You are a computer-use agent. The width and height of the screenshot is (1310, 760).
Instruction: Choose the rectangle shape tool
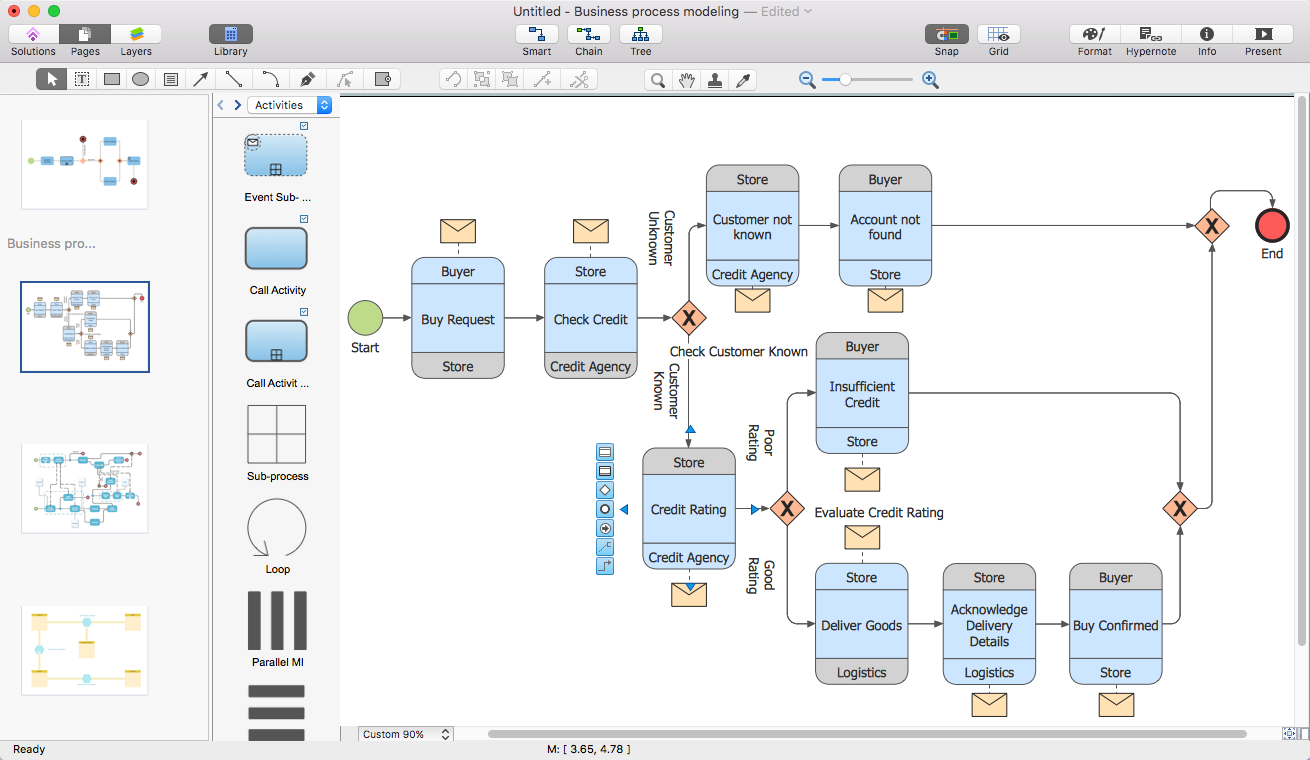pyautogui.click(x=111, y=80)
